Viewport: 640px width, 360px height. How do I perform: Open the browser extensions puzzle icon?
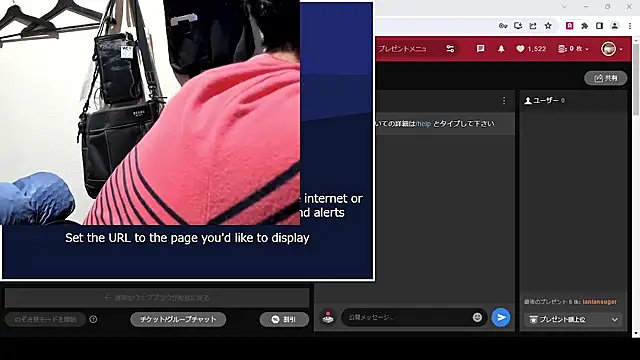click(x=584, y=26)
